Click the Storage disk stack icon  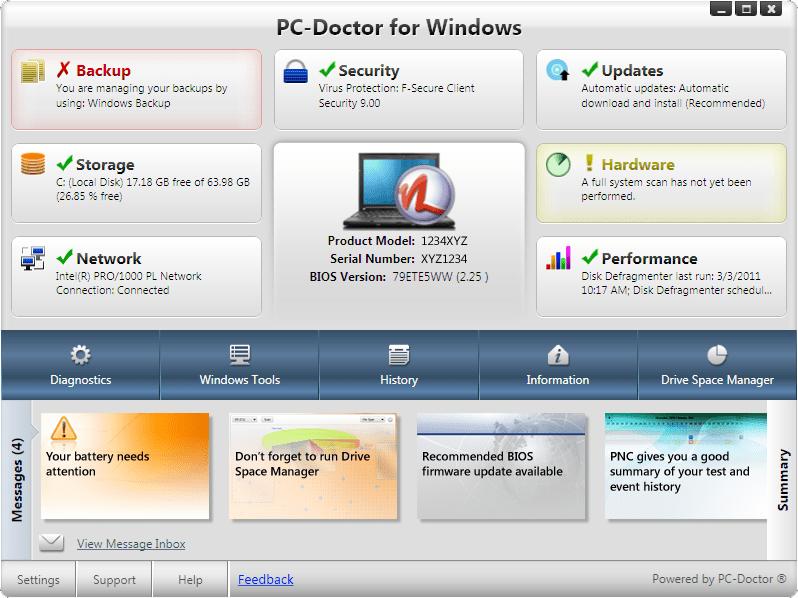coord(34,164)
